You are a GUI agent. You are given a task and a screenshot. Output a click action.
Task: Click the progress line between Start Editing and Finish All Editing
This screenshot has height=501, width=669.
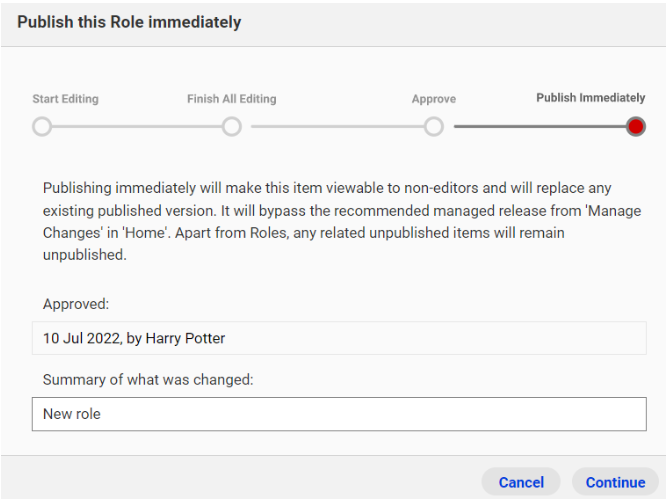[x=137, y=127]
